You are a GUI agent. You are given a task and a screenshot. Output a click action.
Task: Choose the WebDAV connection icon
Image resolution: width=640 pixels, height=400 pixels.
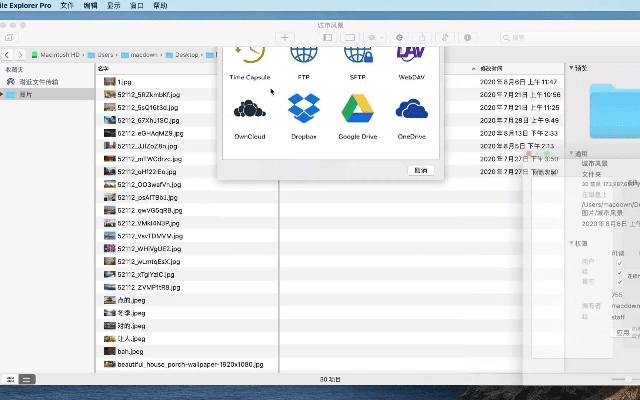pyautogui.click(x=411, y=55)
